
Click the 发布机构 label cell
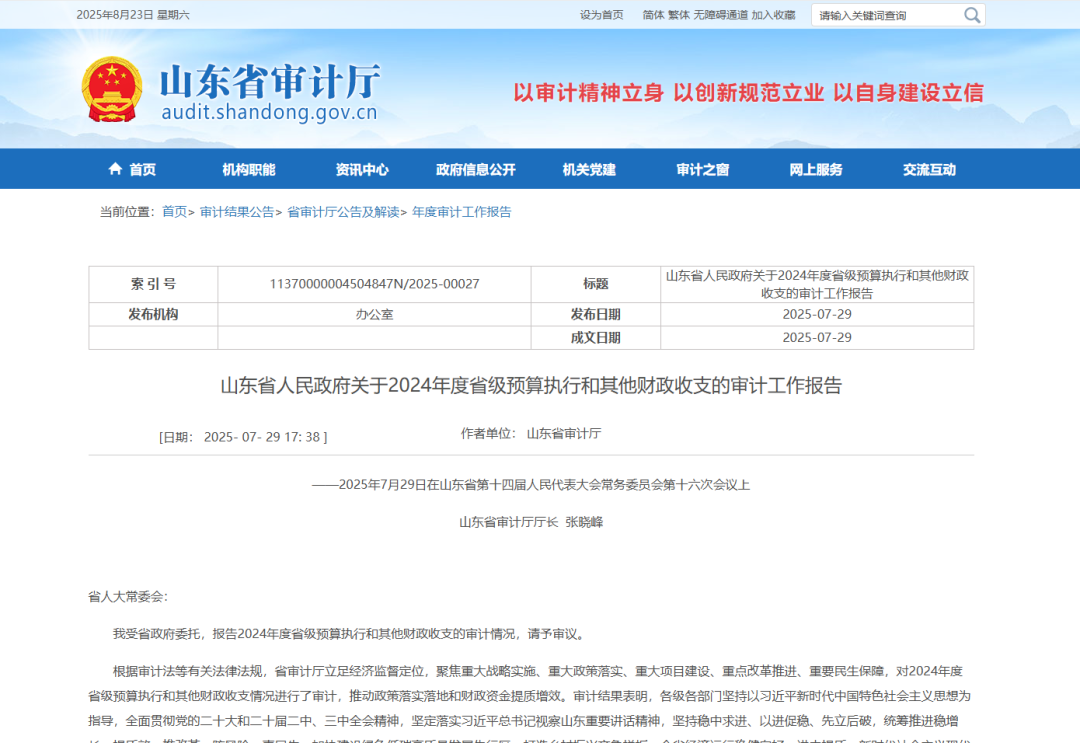tap(154, 314)
